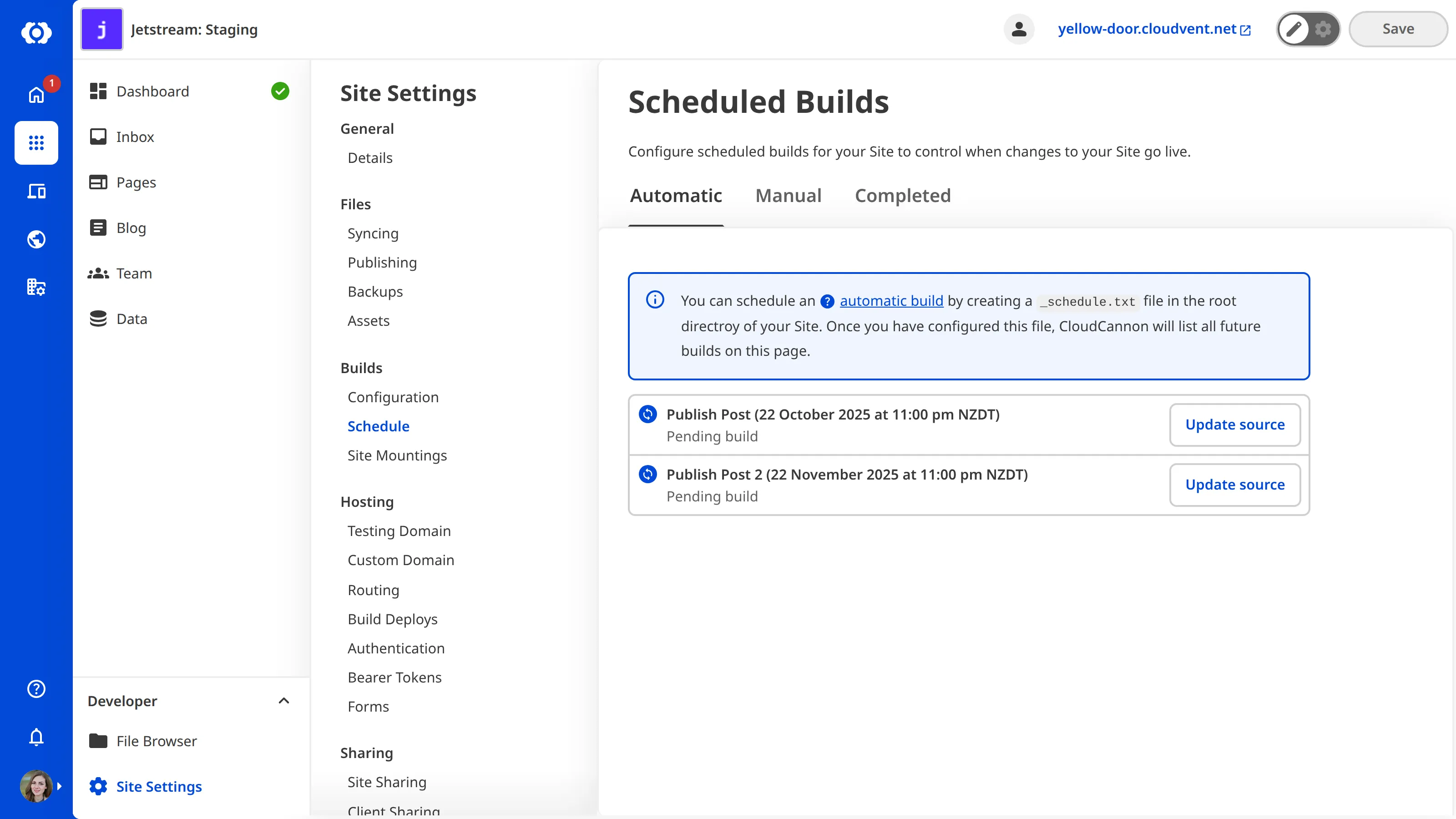Click the info icon in the blue notice

coord(655,299)
